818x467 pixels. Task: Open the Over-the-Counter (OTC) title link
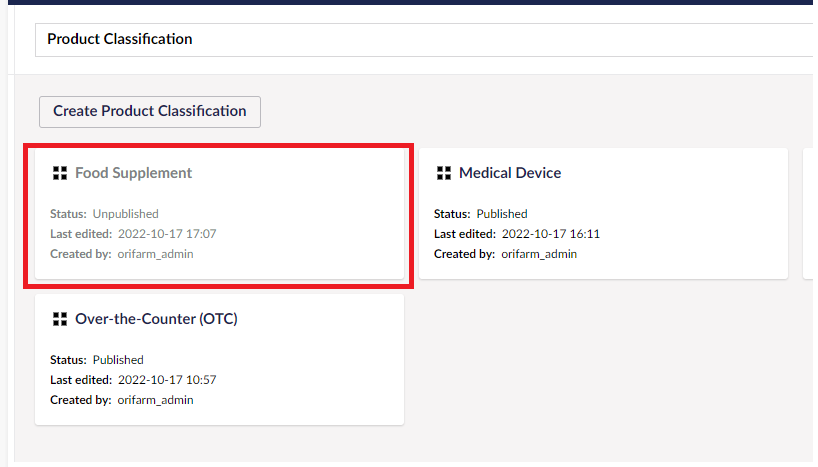point(157,319)
